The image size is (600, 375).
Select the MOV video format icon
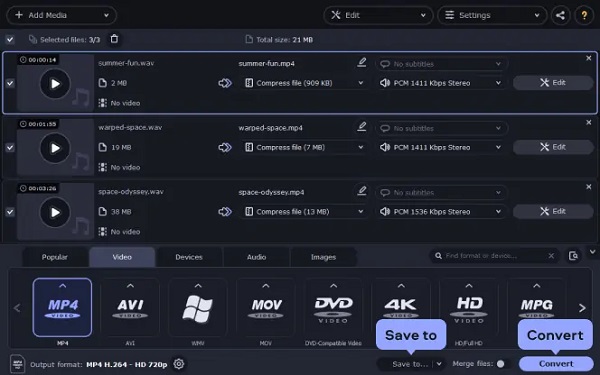click(266, 308)
